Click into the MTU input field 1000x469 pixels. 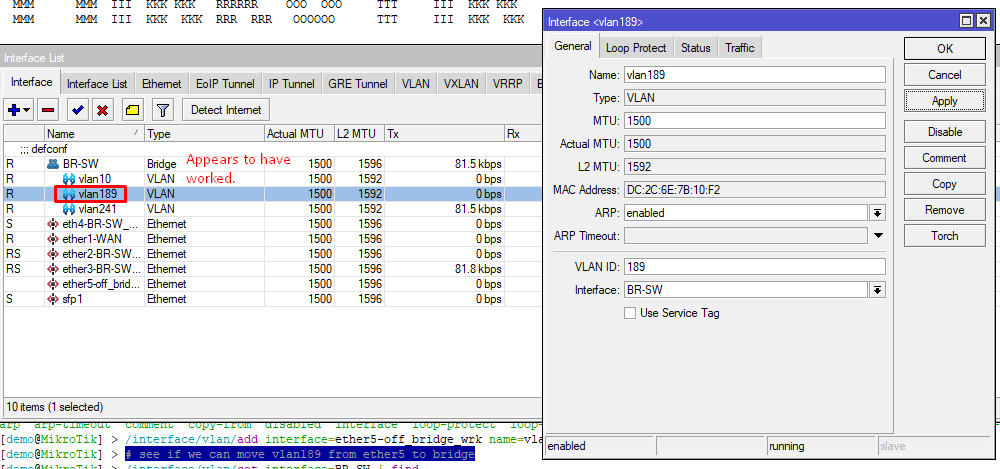[x=754, y=121]
